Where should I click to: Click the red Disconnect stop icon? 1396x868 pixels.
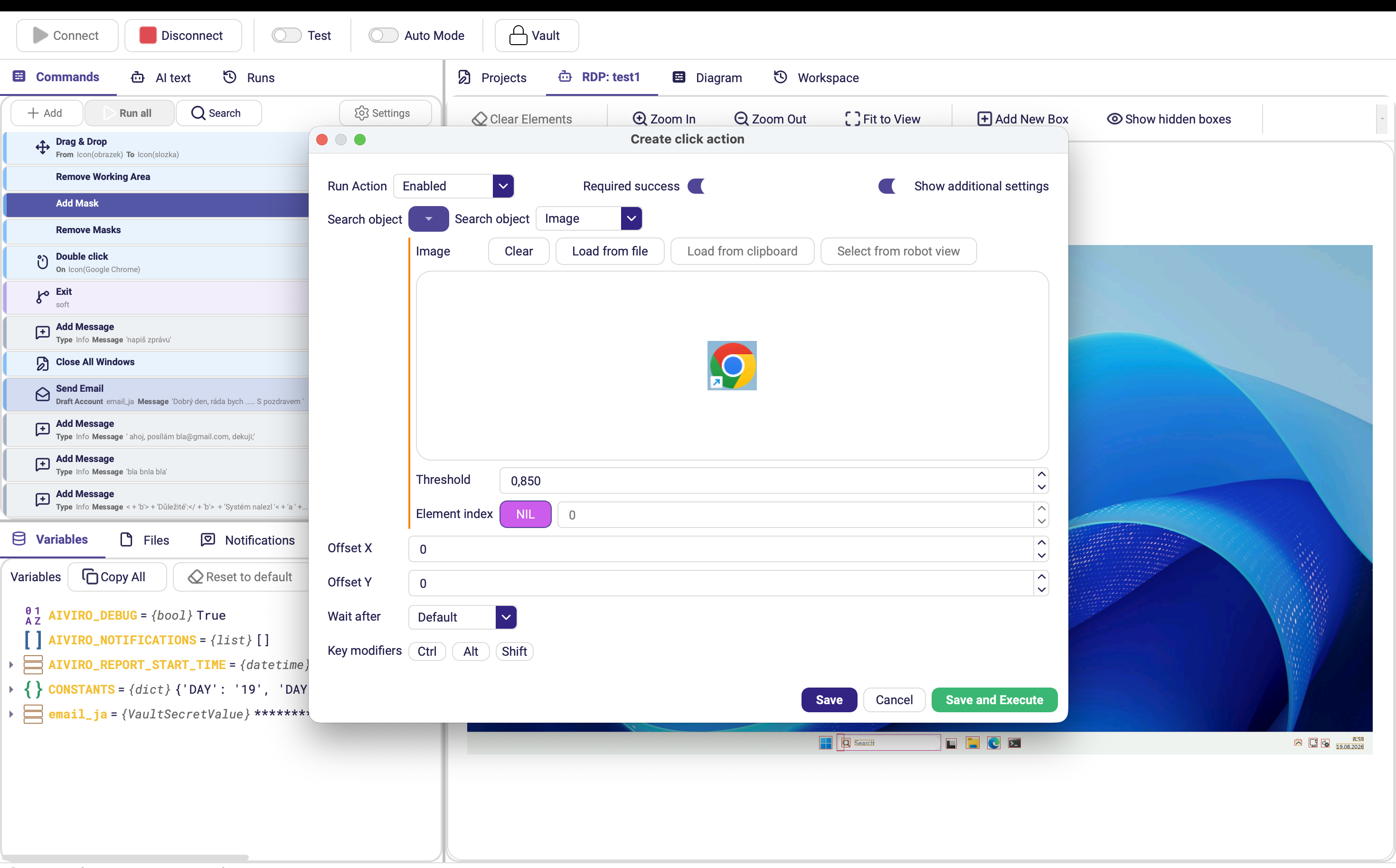(148, 36)
